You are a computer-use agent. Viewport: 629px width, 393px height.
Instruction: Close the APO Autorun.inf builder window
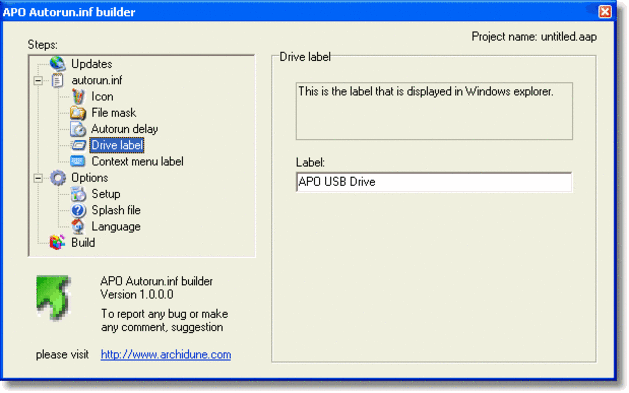pyautogui.click(x=605, y=11)
